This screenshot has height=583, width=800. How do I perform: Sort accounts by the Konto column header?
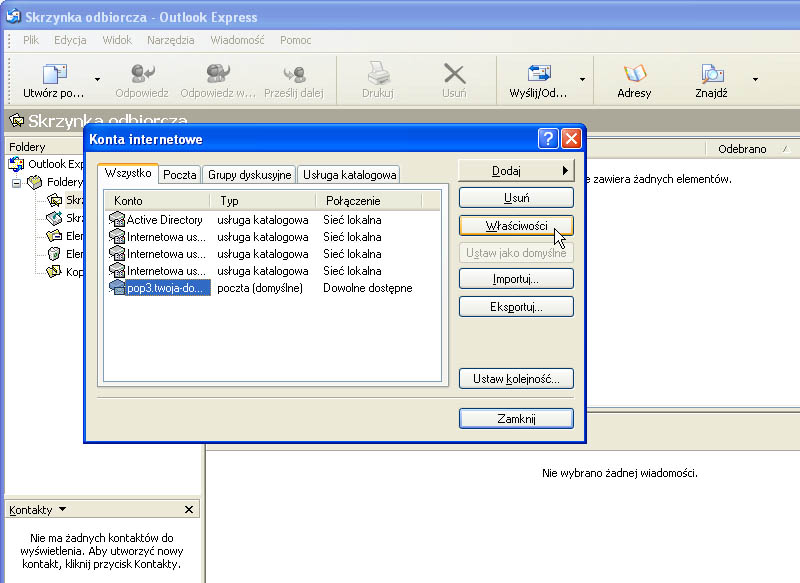157,201
